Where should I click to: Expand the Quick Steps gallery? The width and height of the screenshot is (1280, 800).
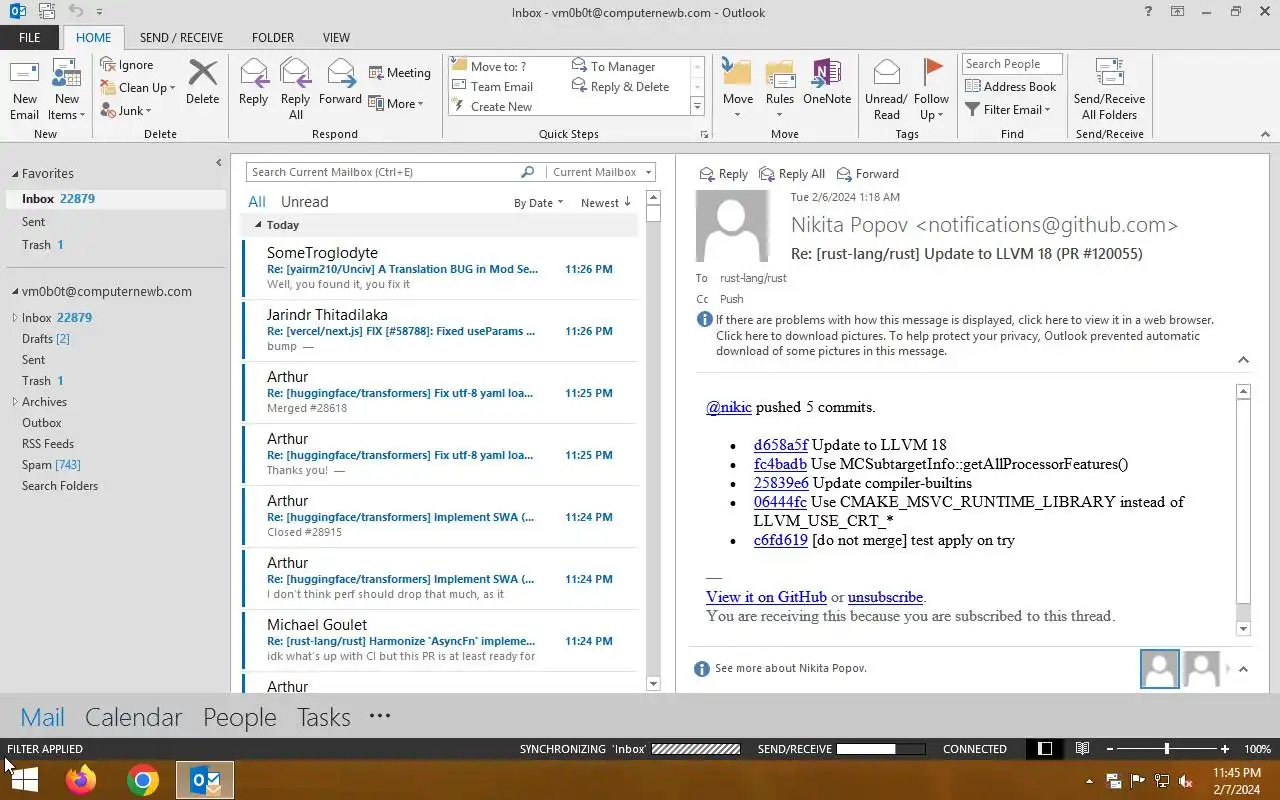click(697, 107)
